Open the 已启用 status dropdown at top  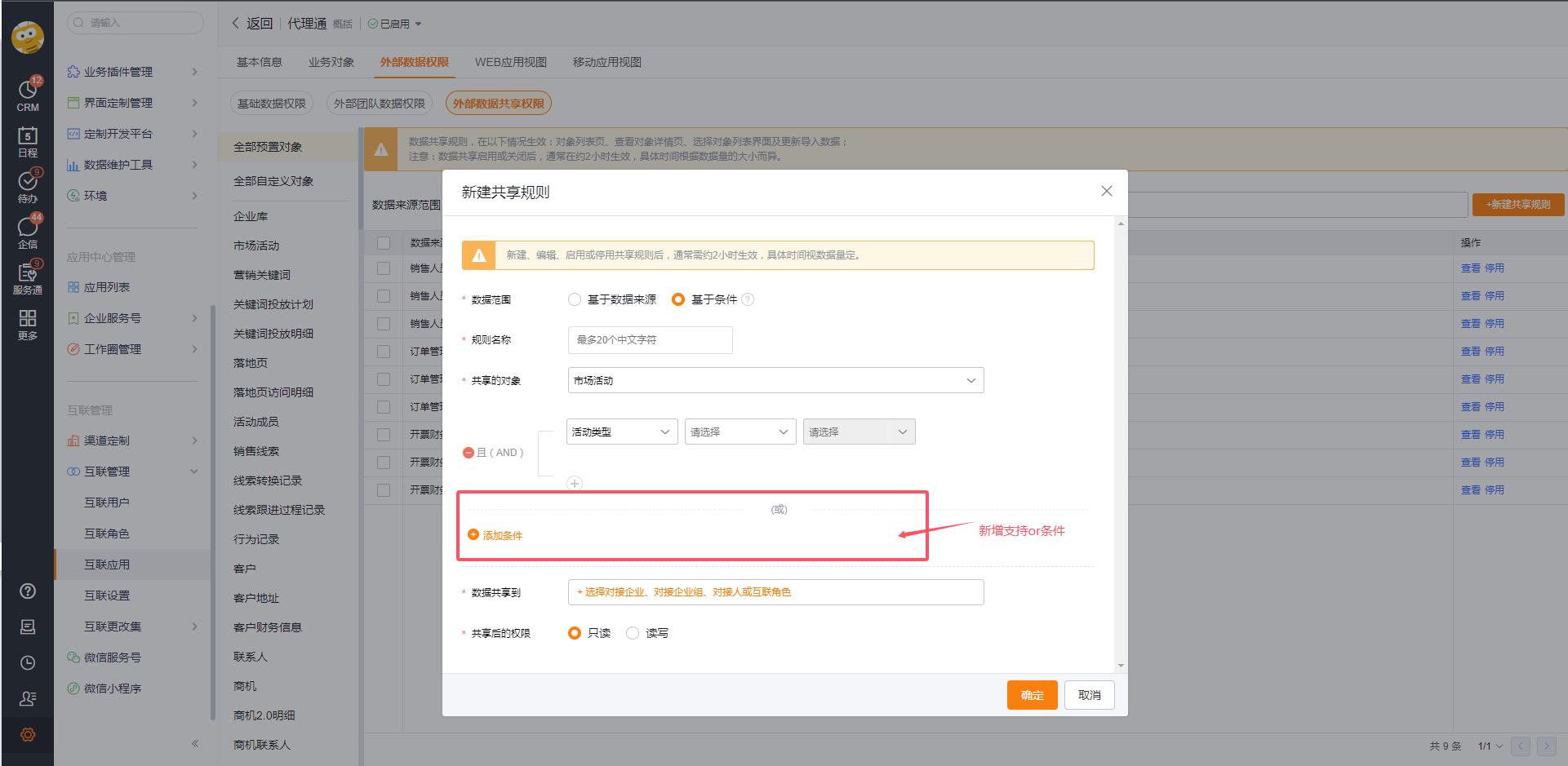(395, 23)
